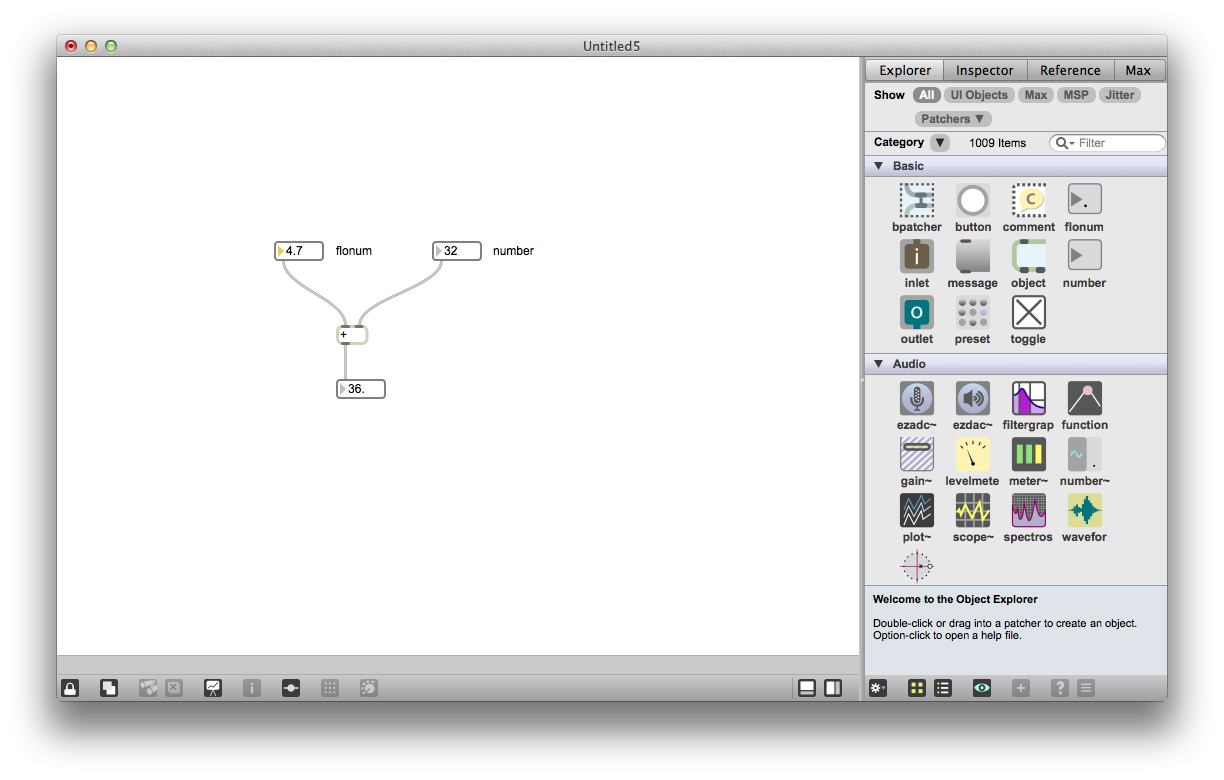Screen dimensions: 1224x780
Task: Select the ezadc~ microphone icon
Action: [917, 398]
